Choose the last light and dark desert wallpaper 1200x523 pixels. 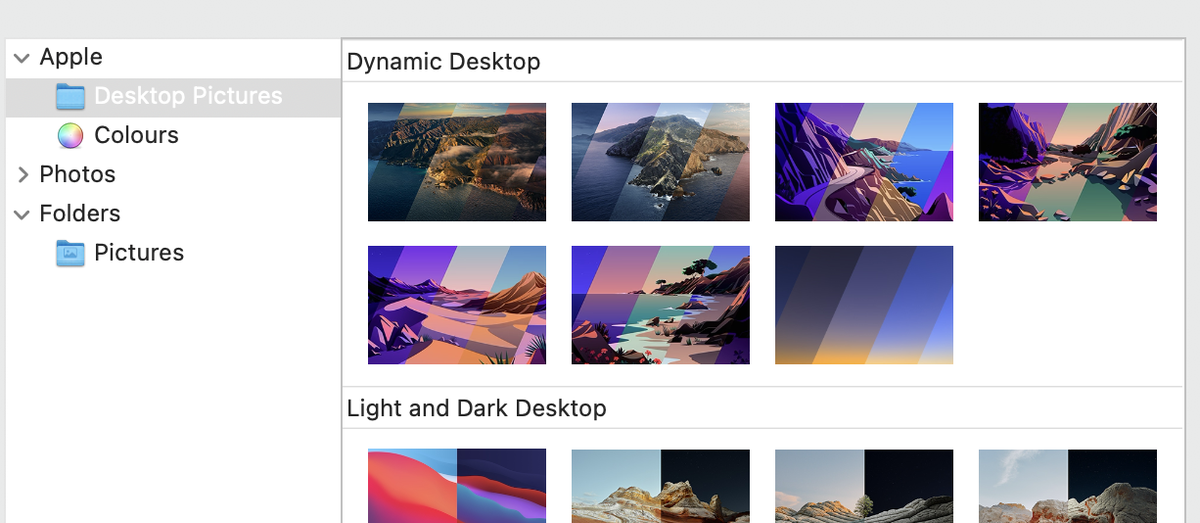point(1068,486)
